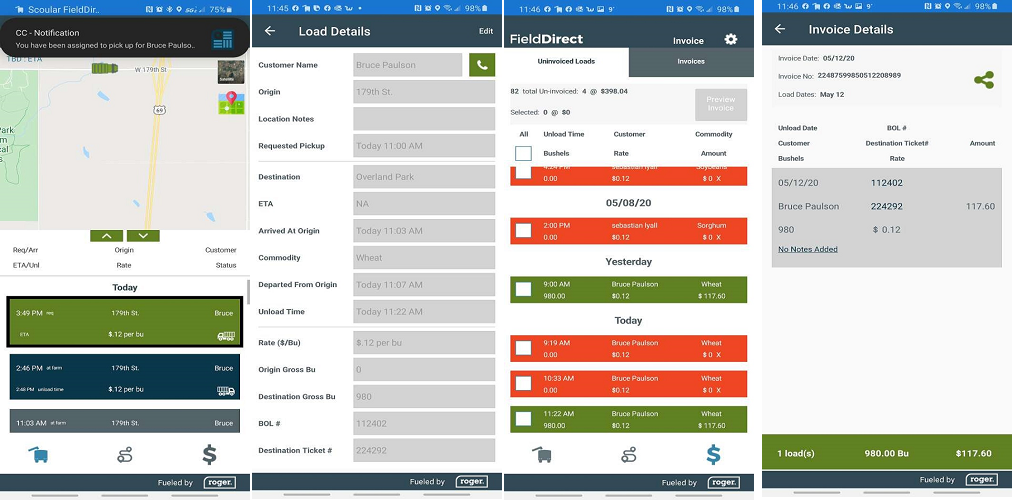Tap the Origin Gross Bu field
1024x500 pixels.
click(x=424, y=369)
